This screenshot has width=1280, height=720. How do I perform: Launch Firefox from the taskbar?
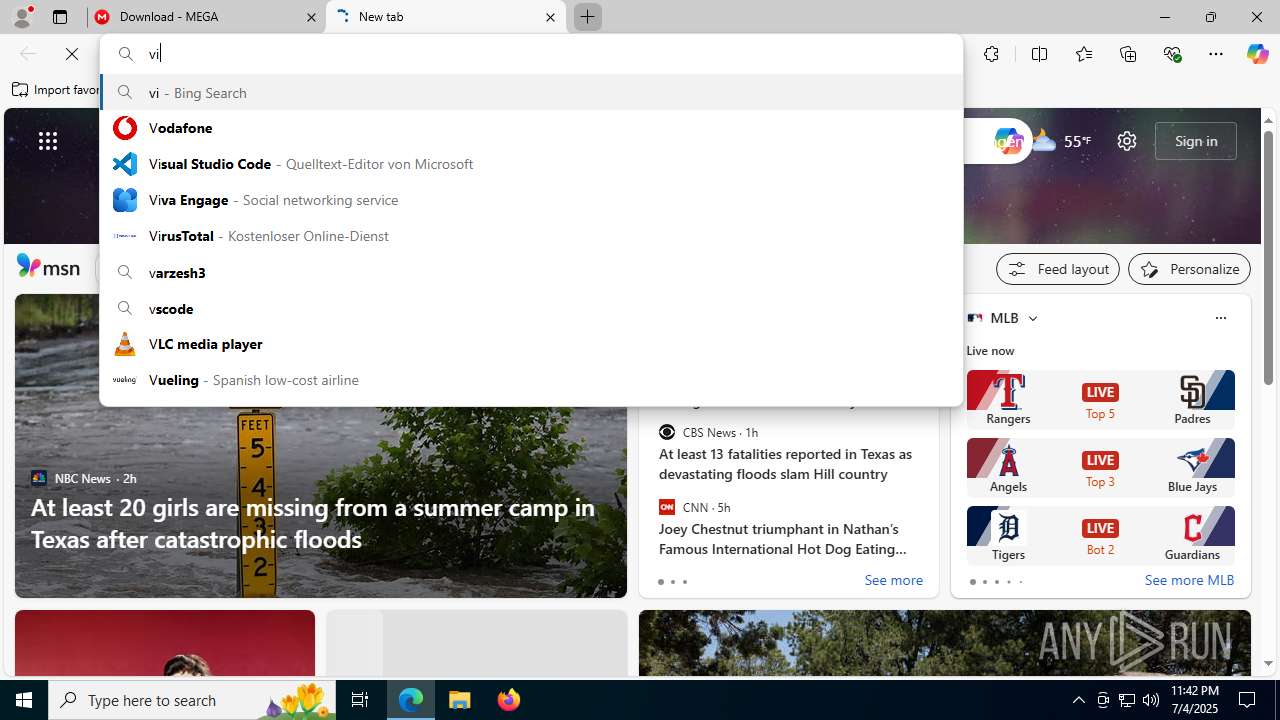(x=508, y=700)
